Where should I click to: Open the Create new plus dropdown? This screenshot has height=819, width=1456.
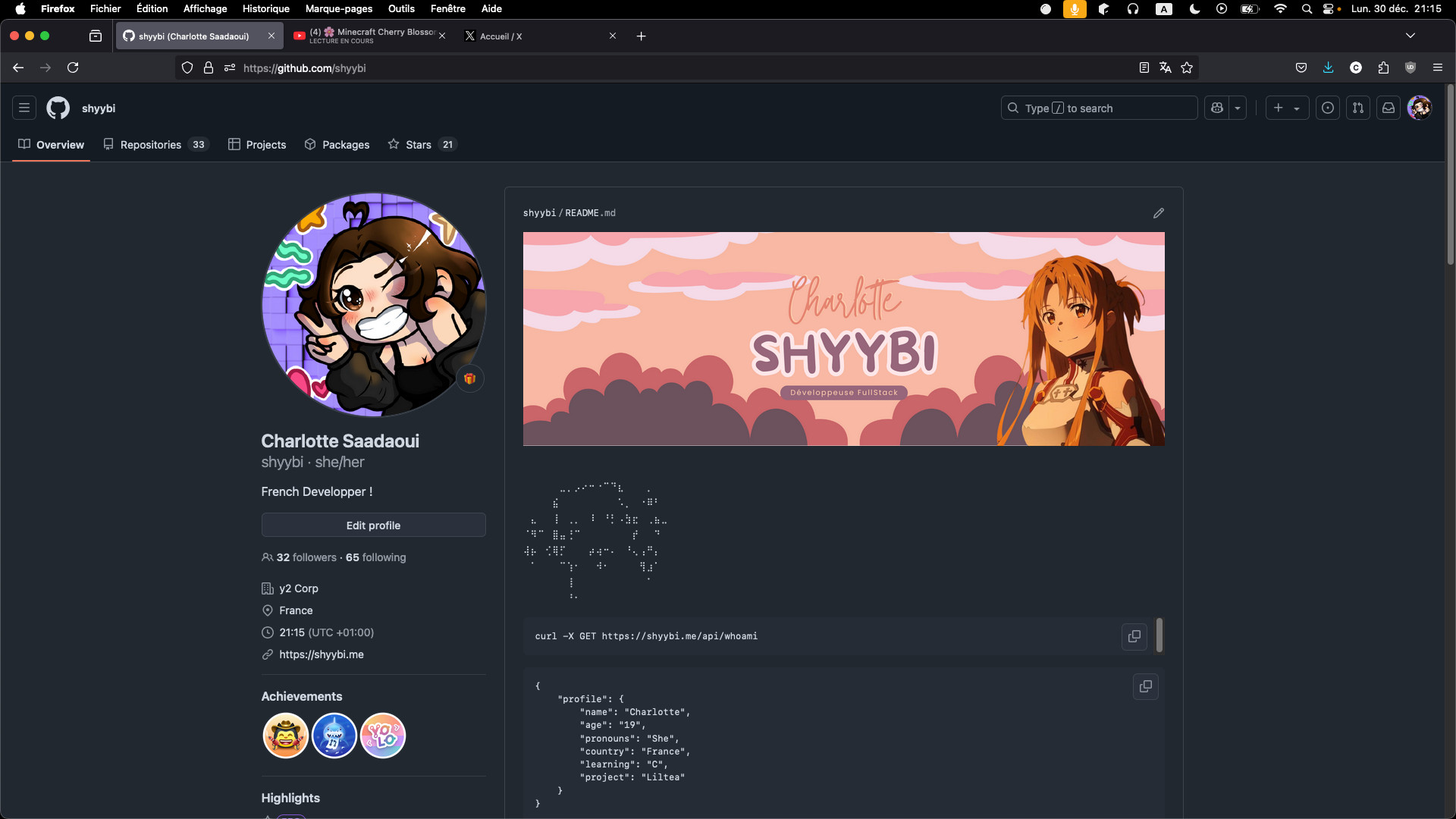click(x=1287, y=108)
